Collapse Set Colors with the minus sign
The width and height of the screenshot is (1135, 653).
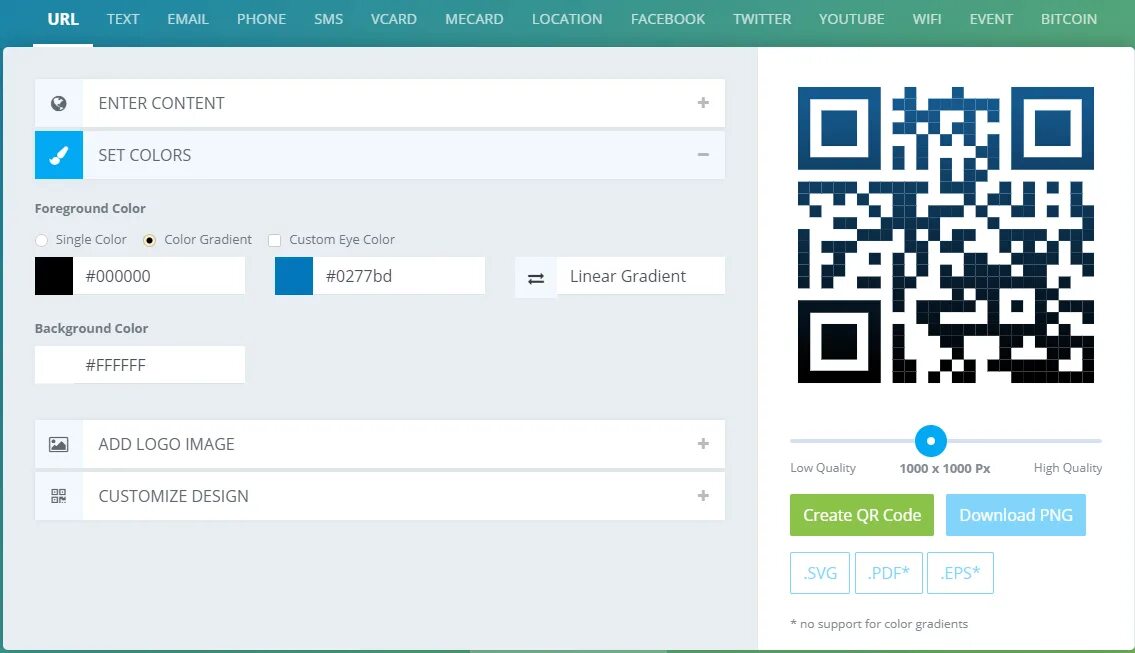click(x=703, y=155)
